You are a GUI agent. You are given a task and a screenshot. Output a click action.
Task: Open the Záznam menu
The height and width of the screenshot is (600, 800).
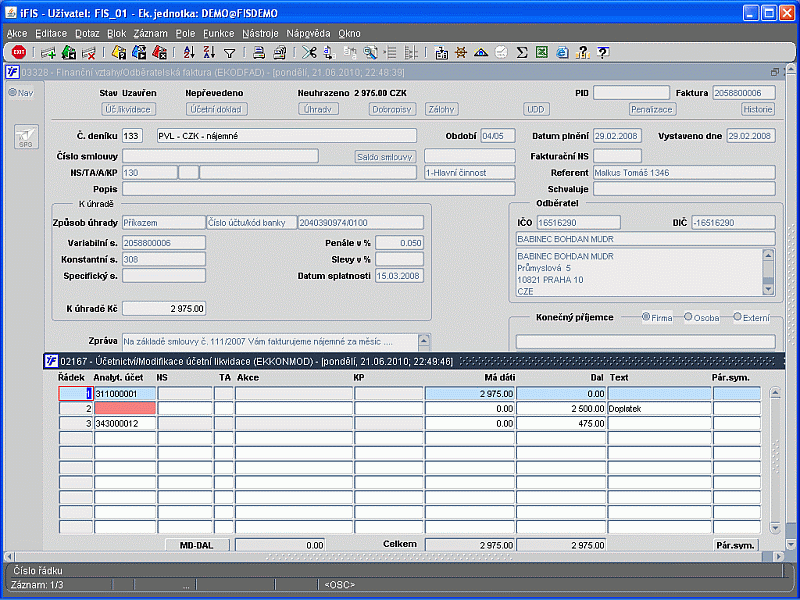[x=150, y=33]
